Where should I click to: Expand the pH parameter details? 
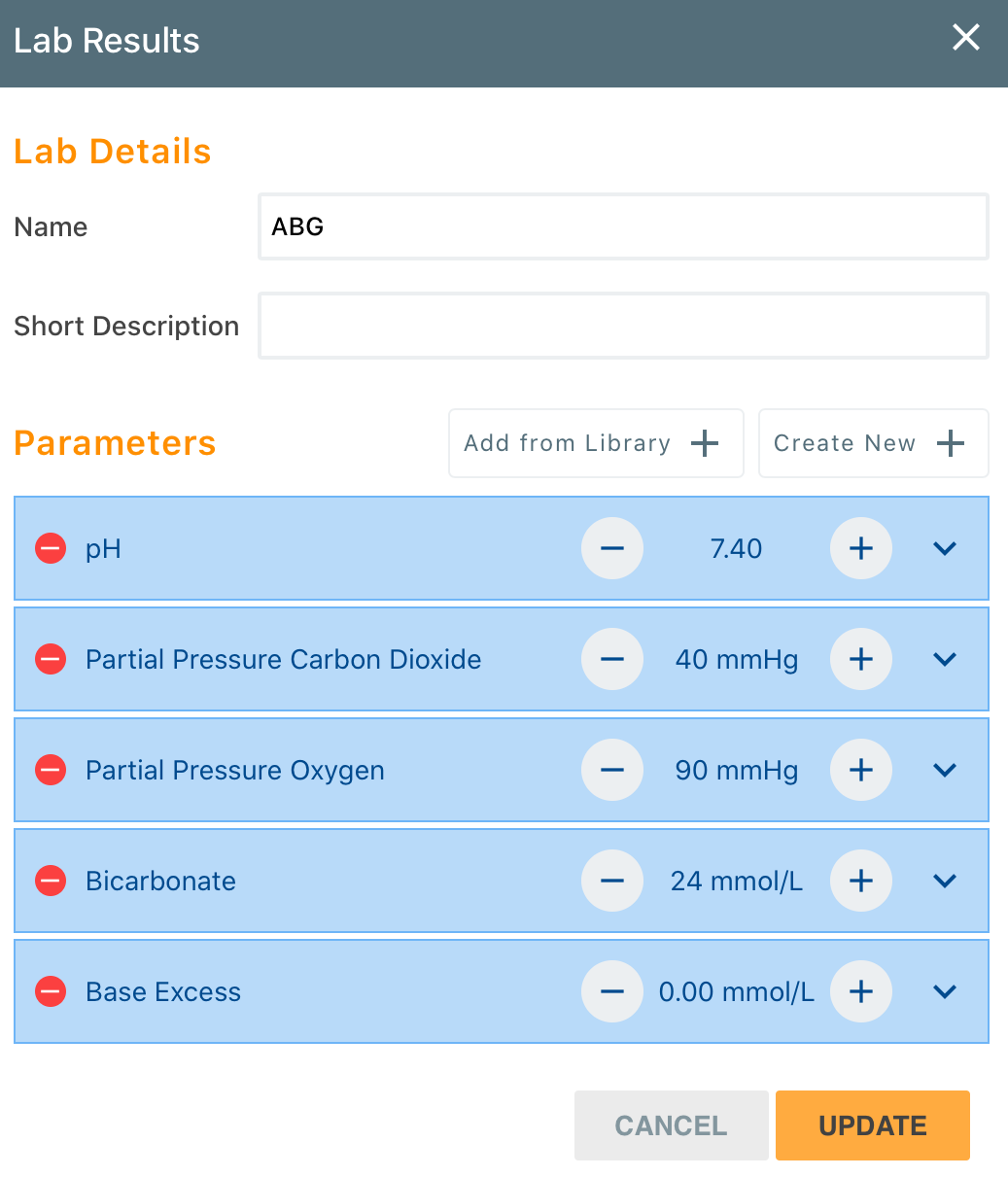tap(944, 548)
